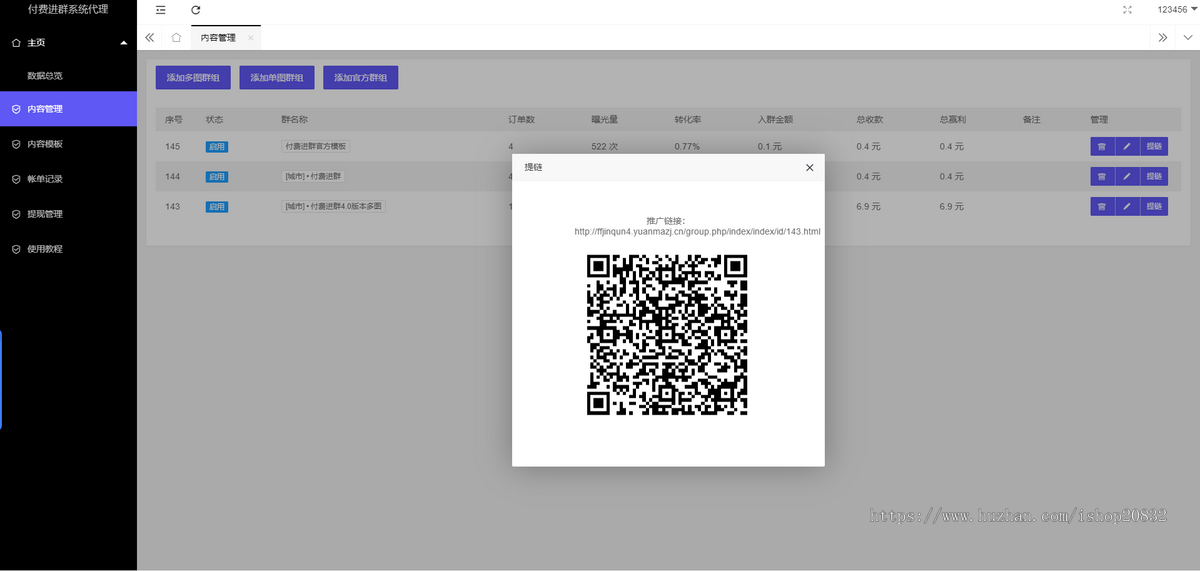Close the 内容管理 tab

(251, 38)
